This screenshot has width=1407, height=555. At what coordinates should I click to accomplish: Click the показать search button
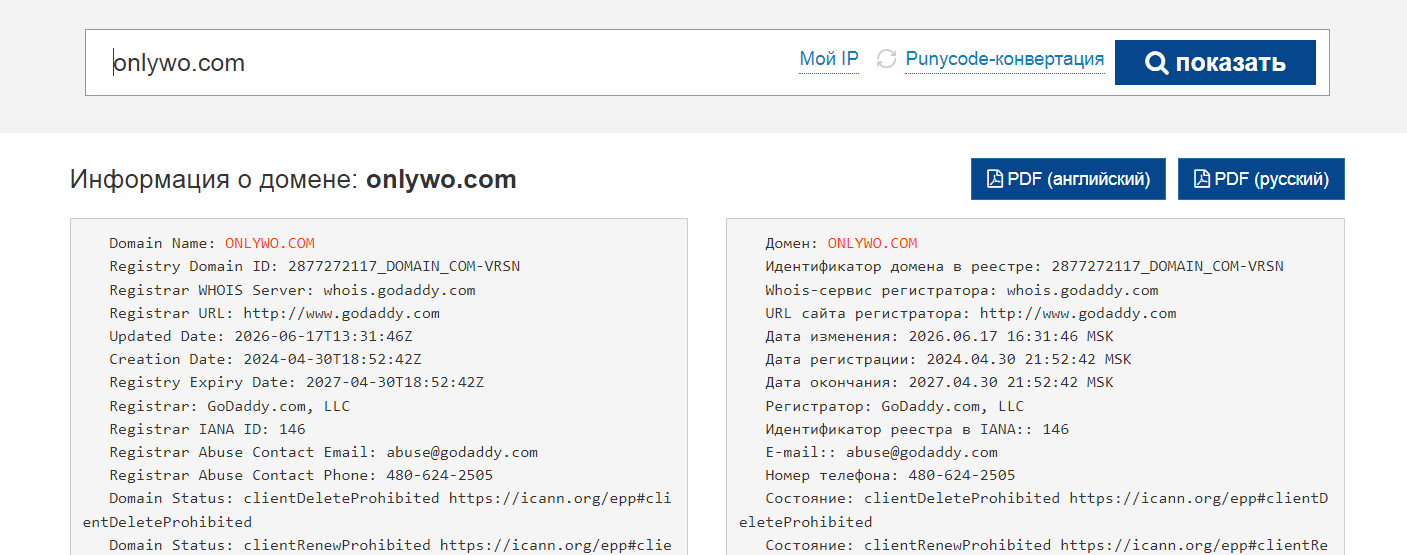coord(1215,63)
